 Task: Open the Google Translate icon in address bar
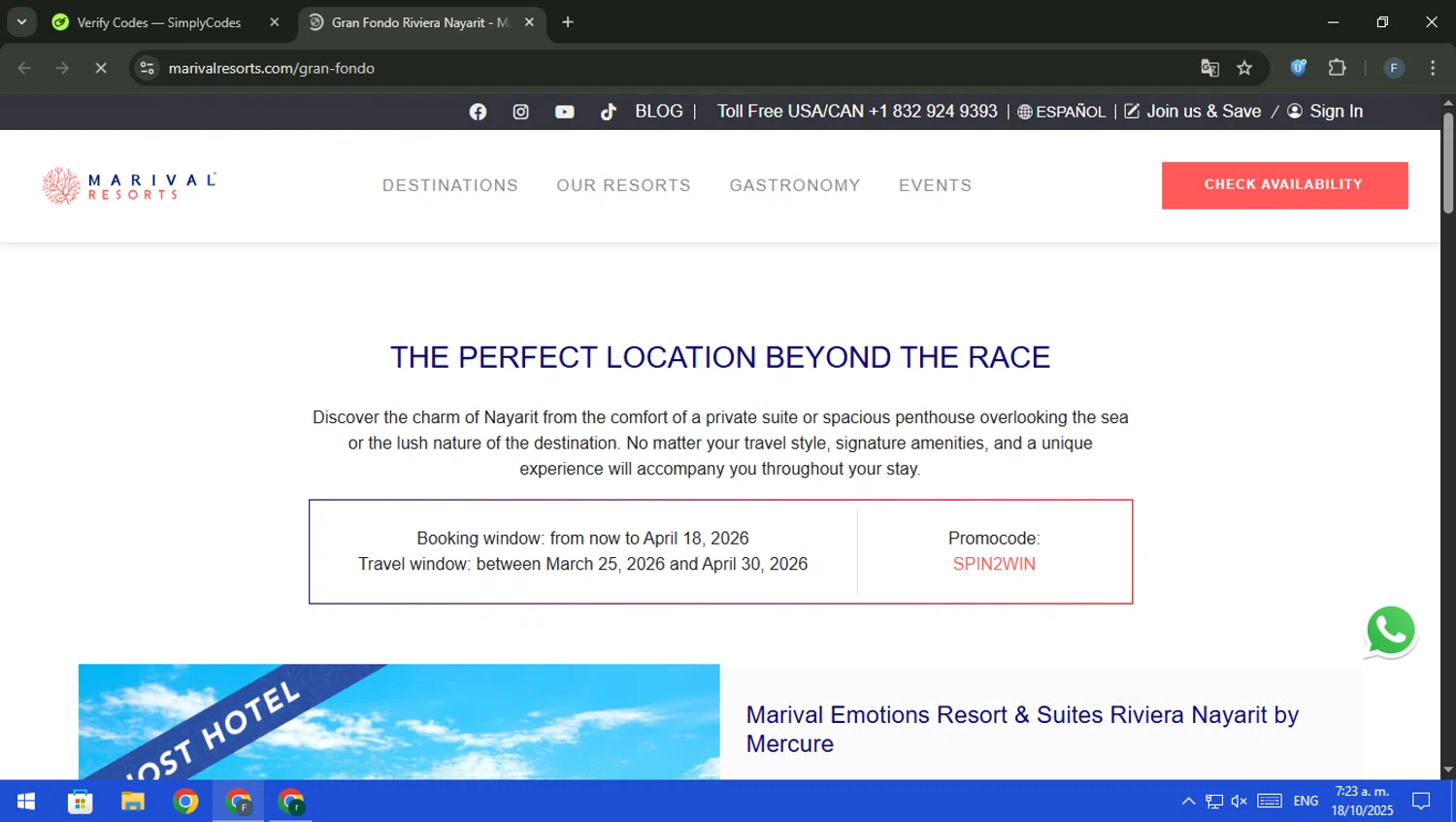coord(1209,68)
